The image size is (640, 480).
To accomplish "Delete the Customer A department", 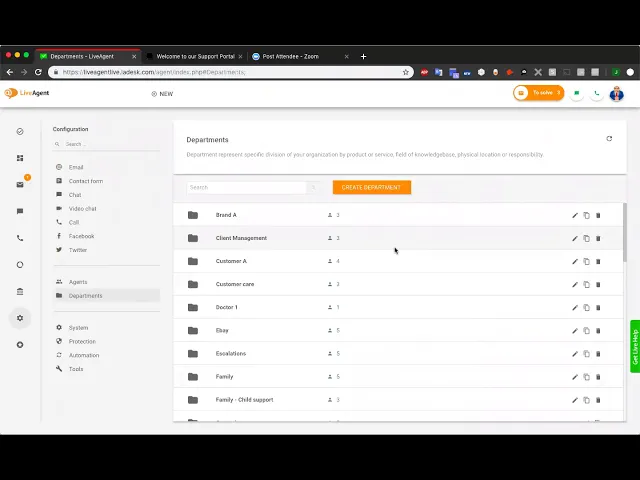I will tap(598, 261).
